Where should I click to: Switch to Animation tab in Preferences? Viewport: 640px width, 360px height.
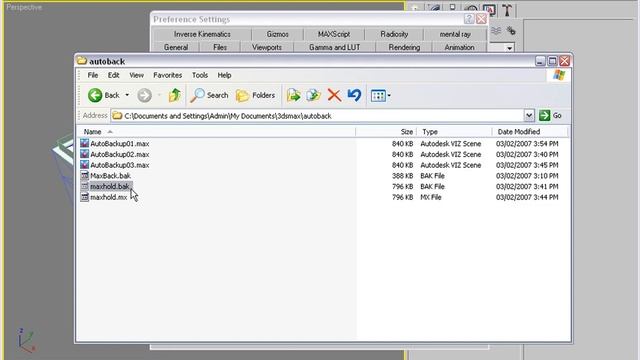click(x=459, y=47)
